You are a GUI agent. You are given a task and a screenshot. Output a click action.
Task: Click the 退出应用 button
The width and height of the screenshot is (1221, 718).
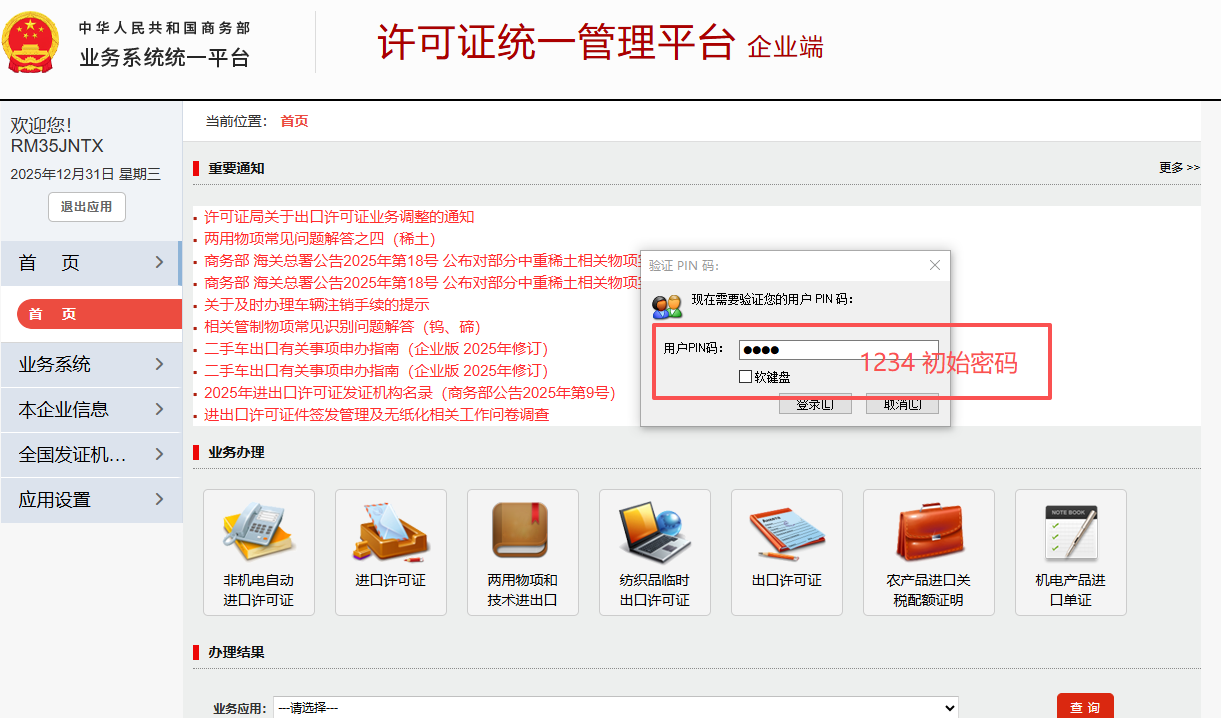tap(87, 207)
